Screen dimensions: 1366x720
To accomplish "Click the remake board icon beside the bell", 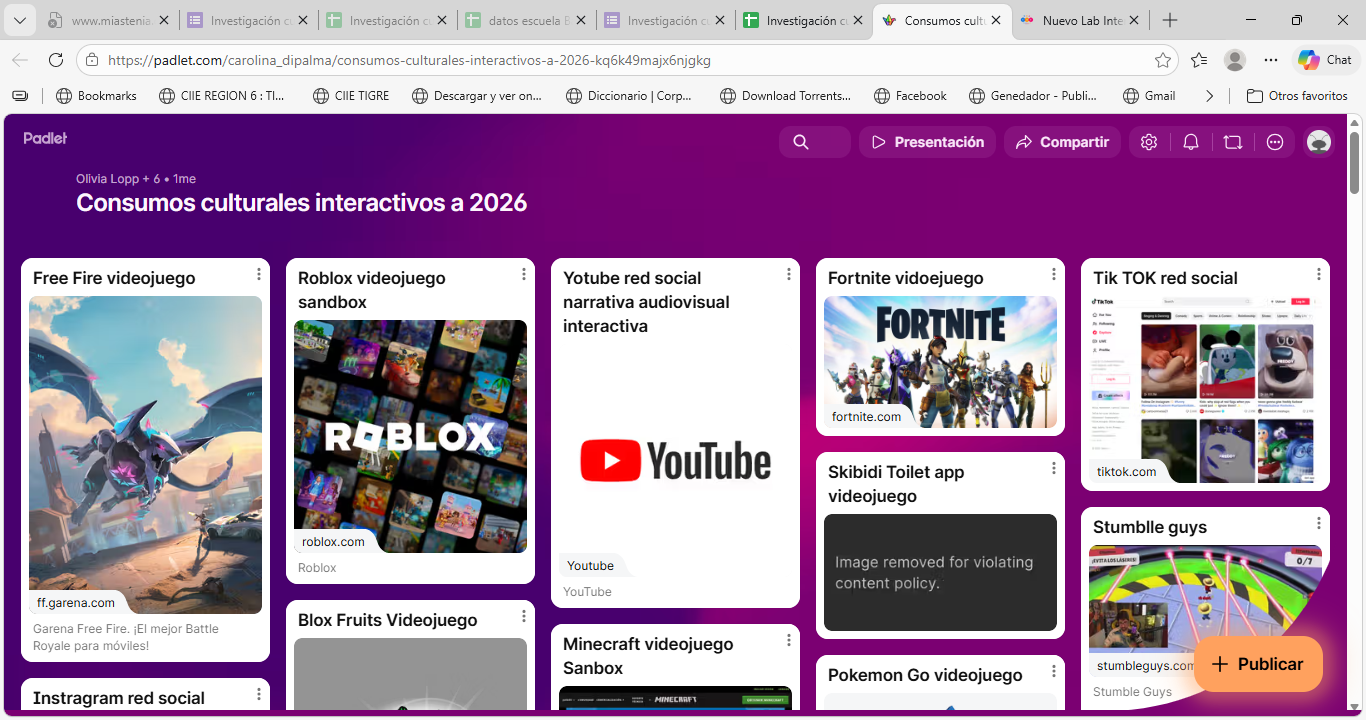I will coord(1232,142).
